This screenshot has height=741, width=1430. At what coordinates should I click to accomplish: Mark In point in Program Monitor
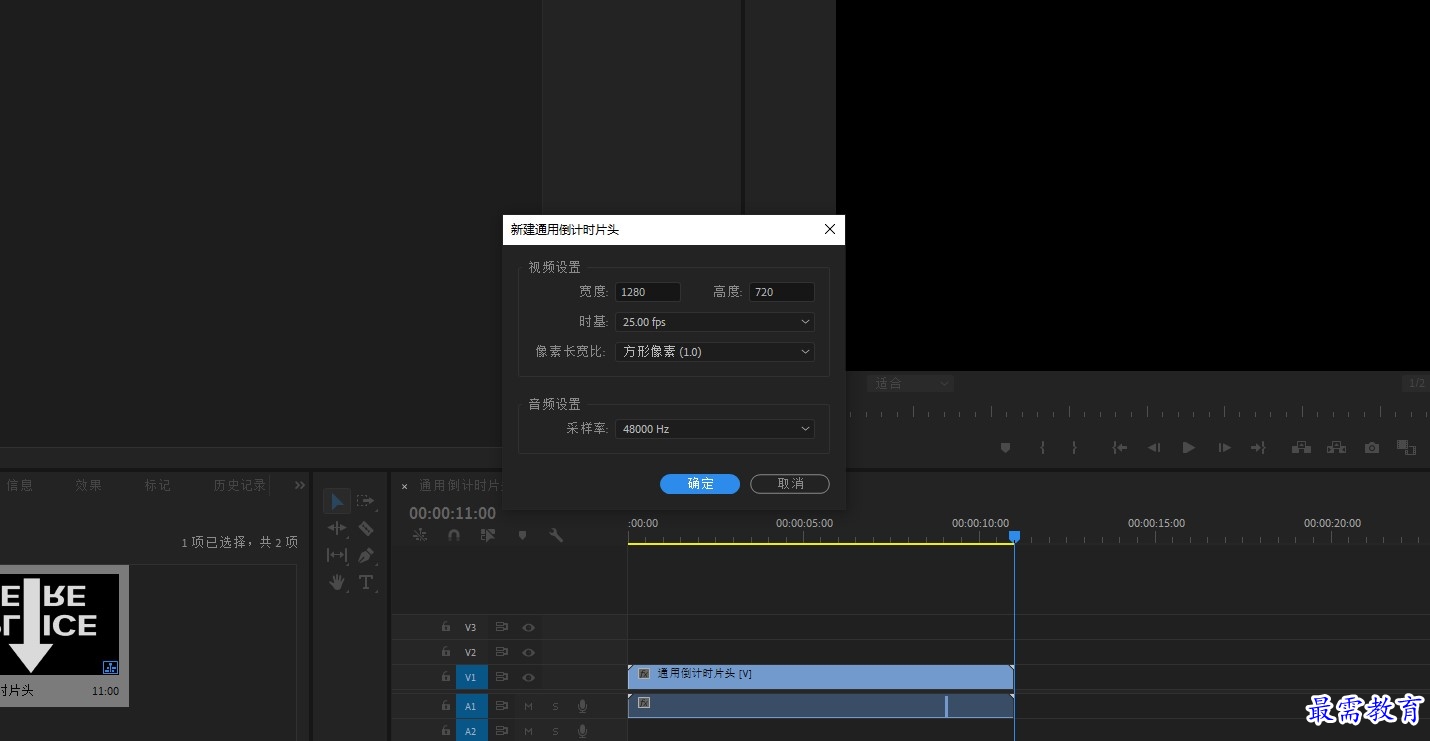[1042, 448]
